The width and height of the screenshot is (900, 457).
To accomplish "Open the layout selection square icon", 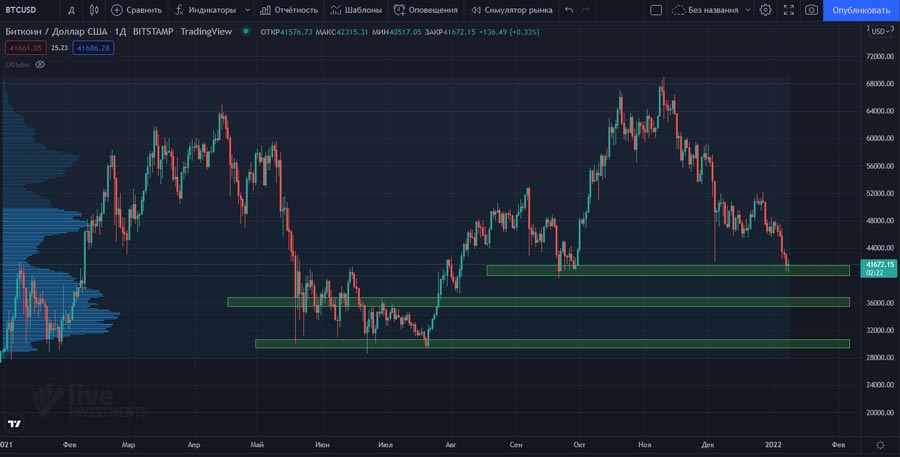I will [655, 10].
